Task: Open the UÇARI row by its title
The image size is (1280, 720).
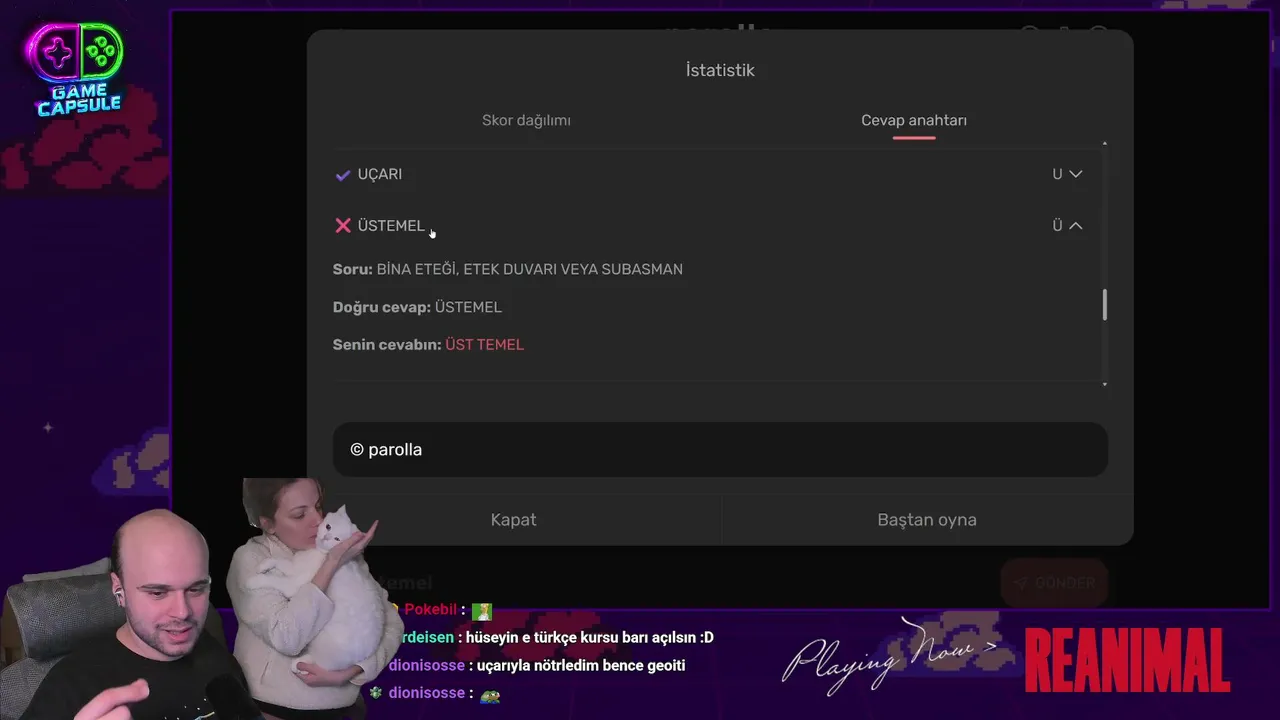Action: click(380, 174)
